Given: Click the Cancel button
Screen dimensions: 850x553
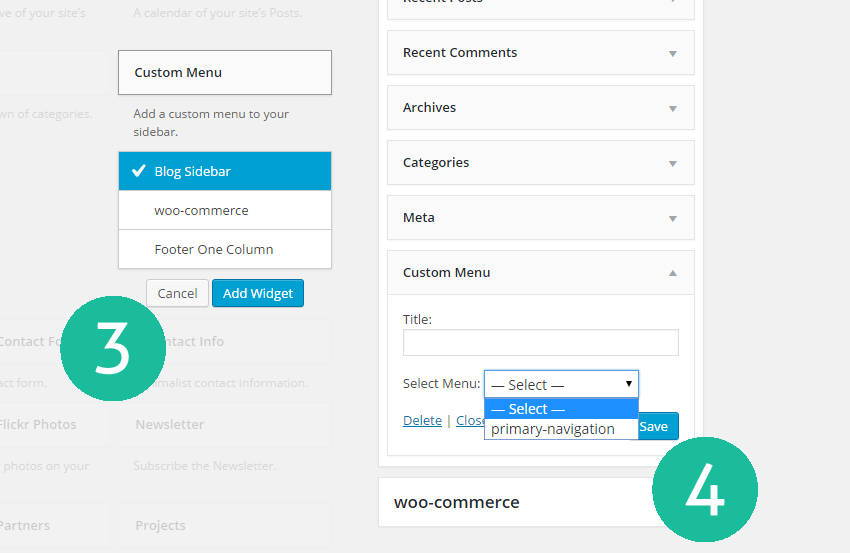Looking at the screenshot, I should tap(177, 293).
